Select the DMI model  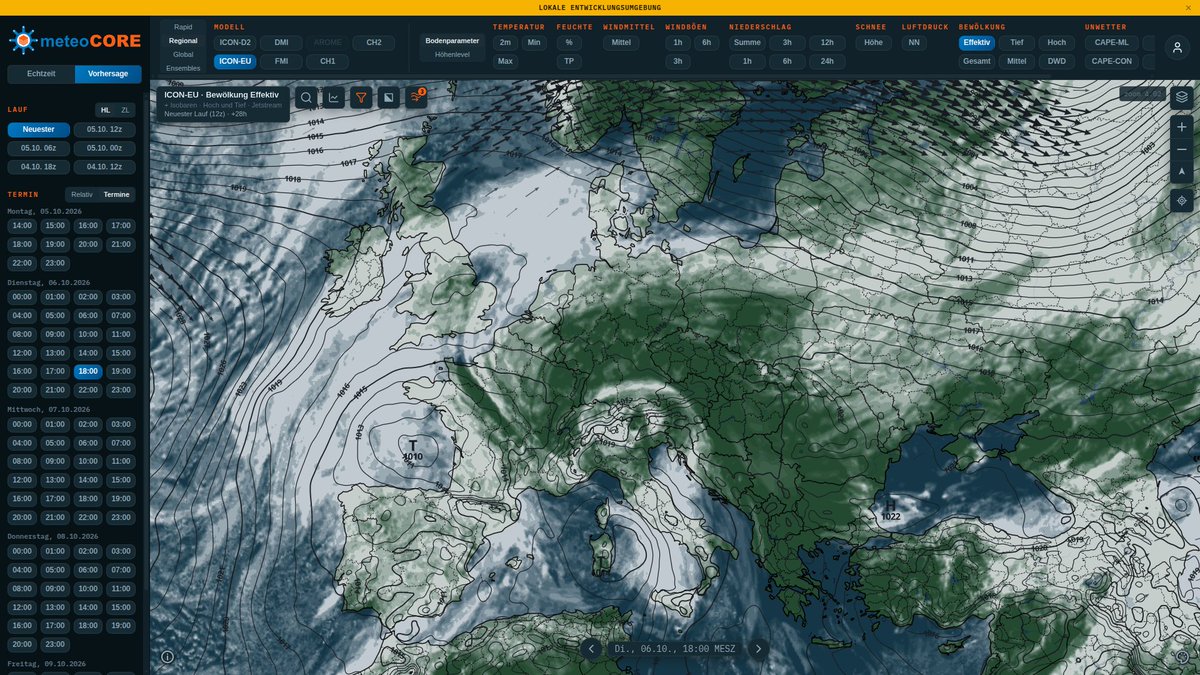[x=281, y=43]
